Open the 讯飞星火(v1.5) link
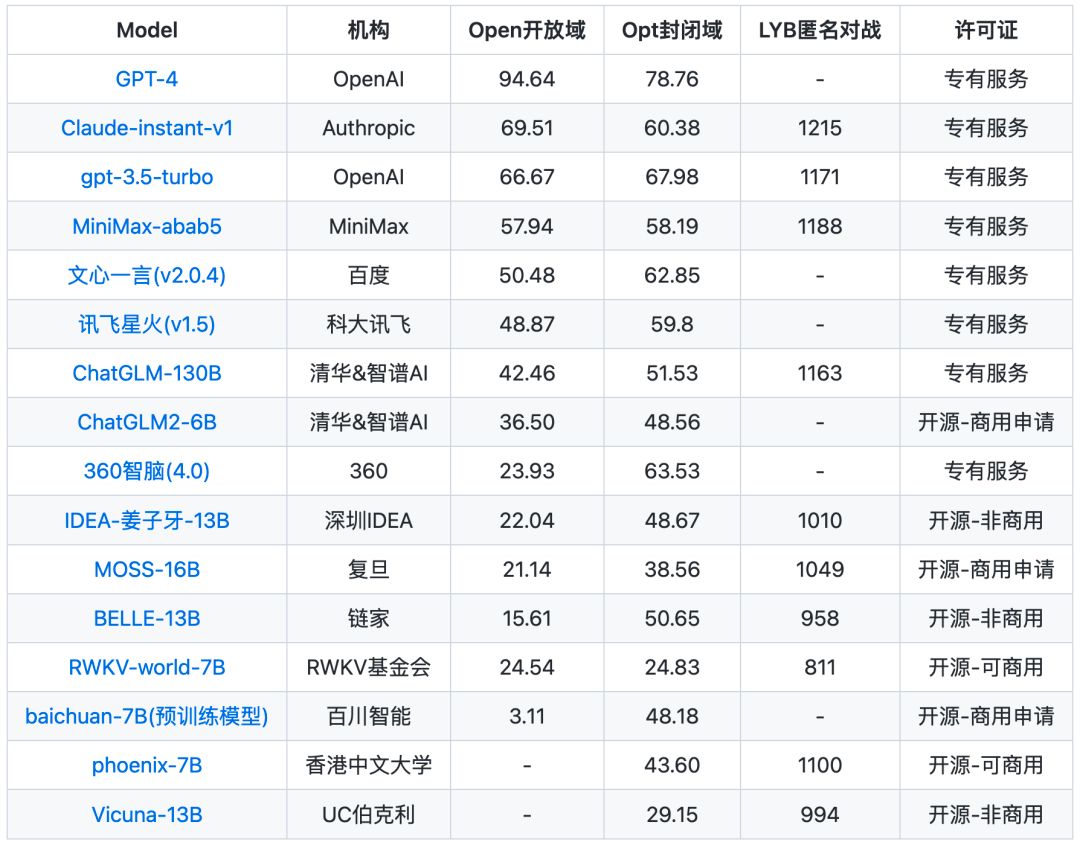1080x848 pixels. [x=147, y=324]
